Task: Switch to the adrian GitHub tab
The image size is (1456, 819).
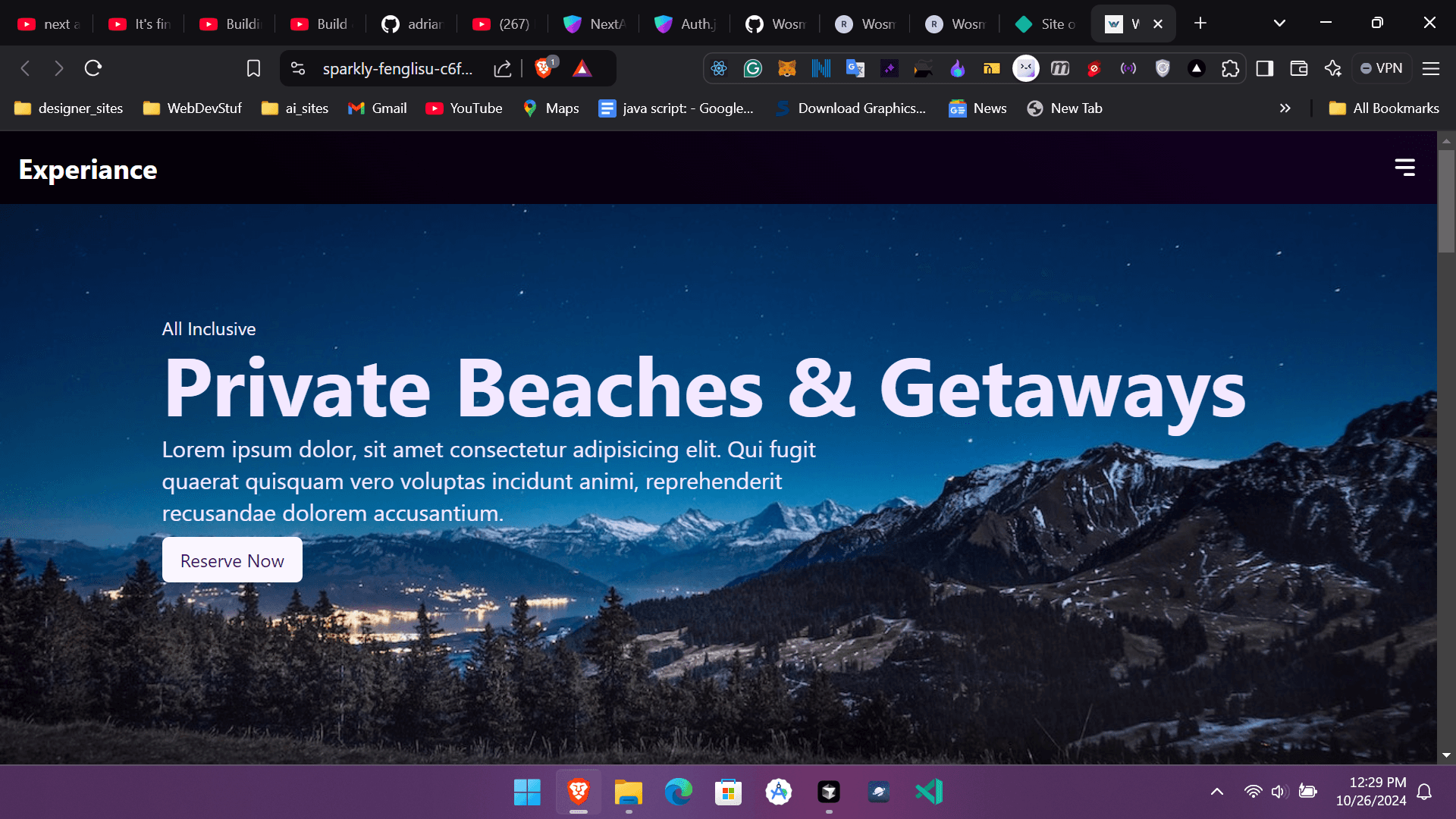Action: [413, 24]
